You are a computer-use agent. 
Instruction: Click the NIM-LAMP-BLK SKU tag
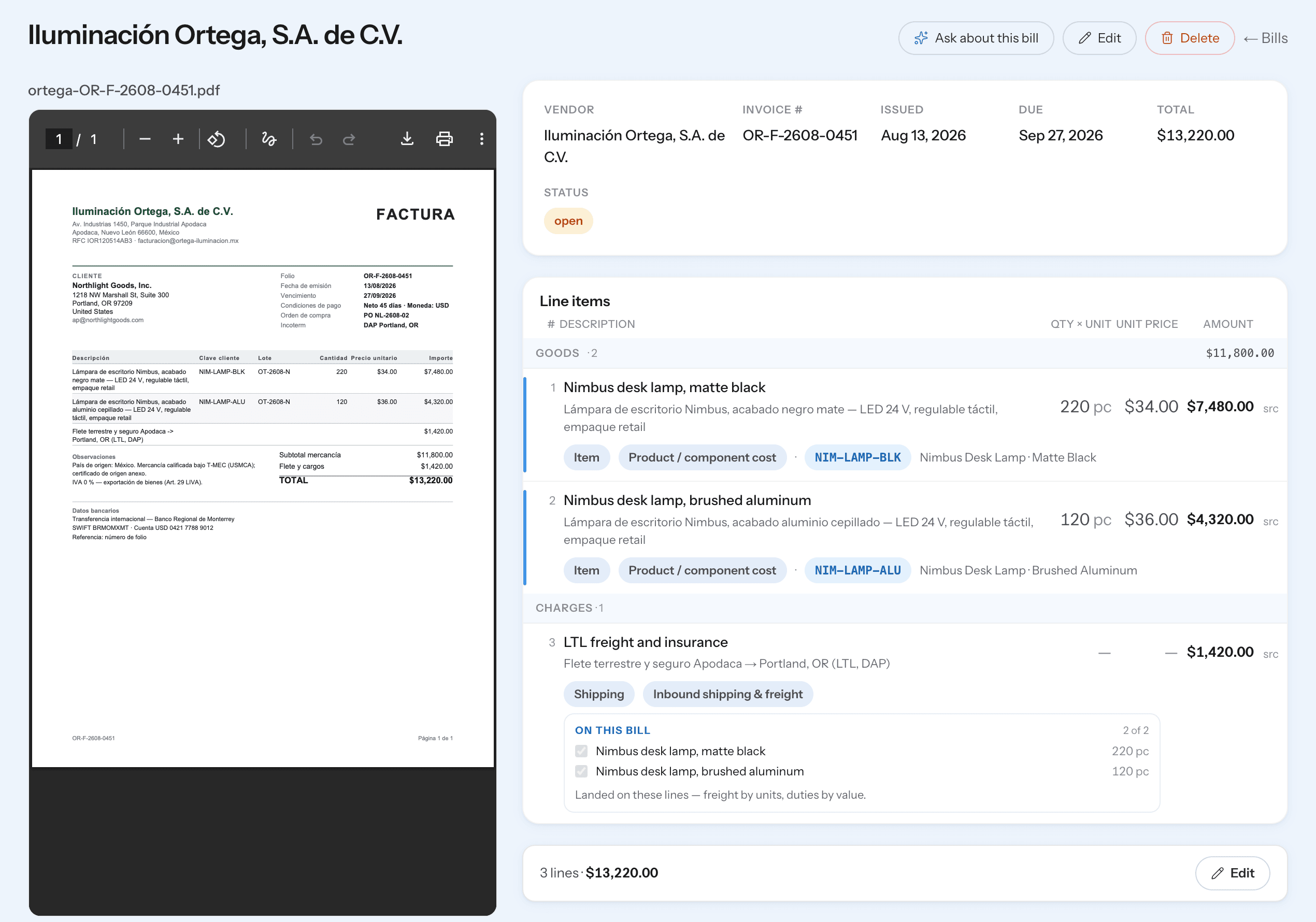(857, 457)
